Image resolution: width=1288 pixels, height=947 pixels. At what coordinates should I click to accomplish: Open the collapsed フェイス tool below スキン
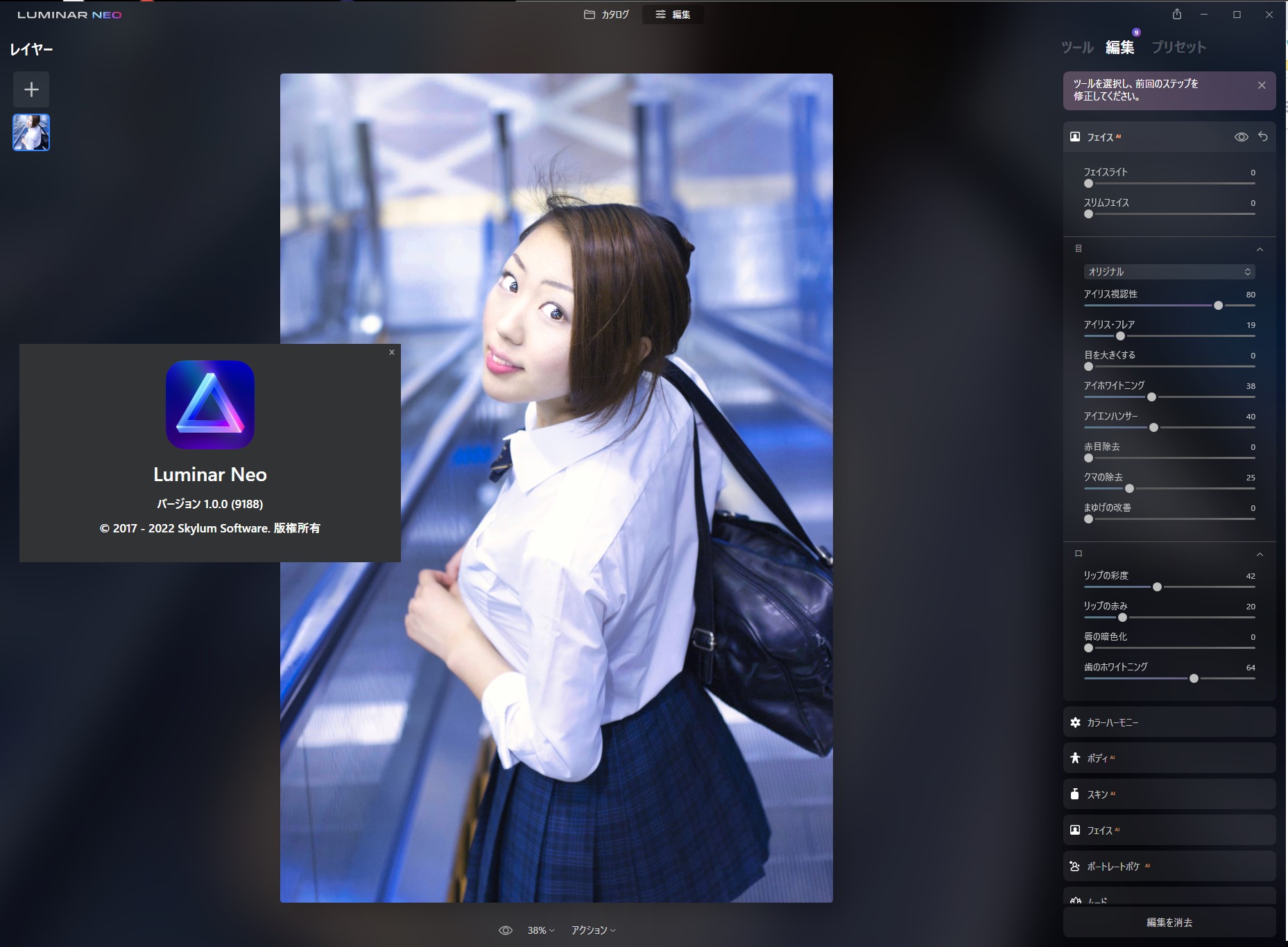tap(1169, 830)
